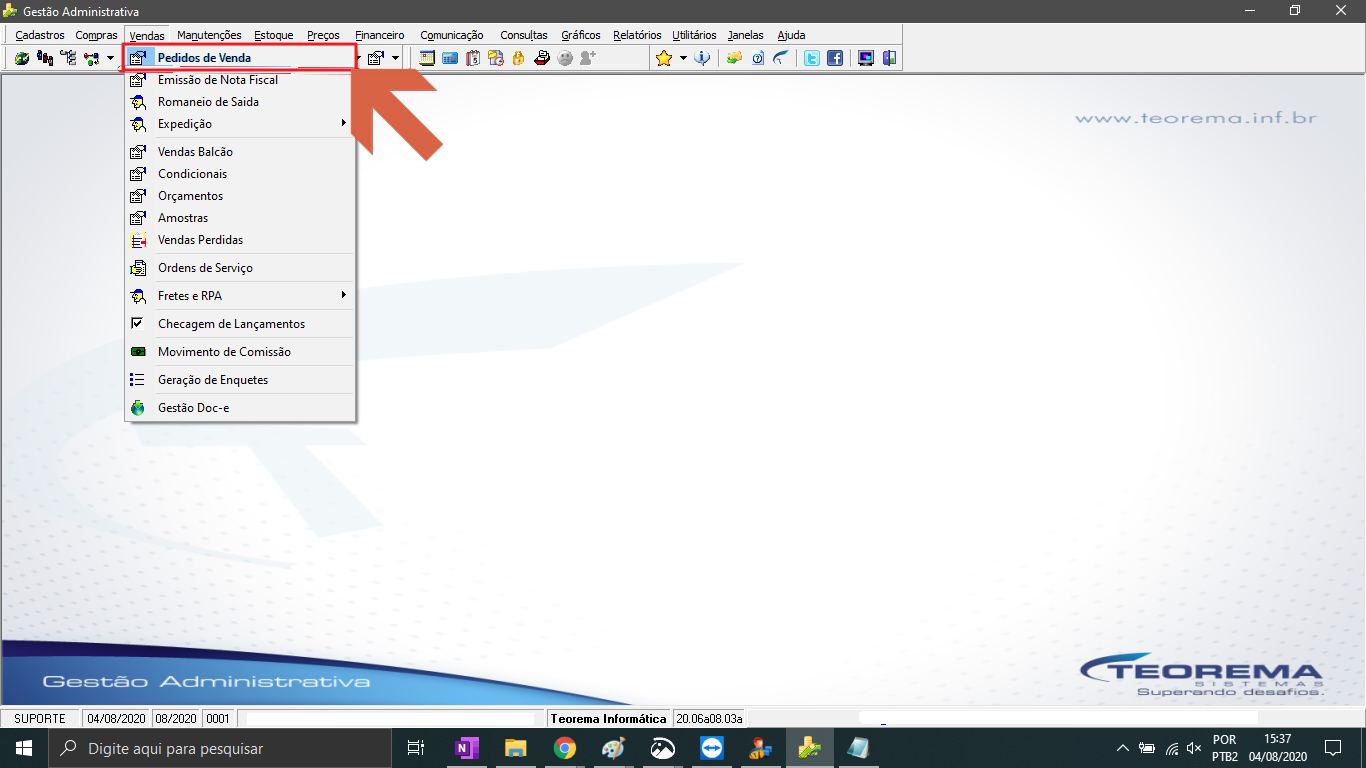1366x768 pixels.
Task: Open the Compras menu
Action: coord(96,35)
